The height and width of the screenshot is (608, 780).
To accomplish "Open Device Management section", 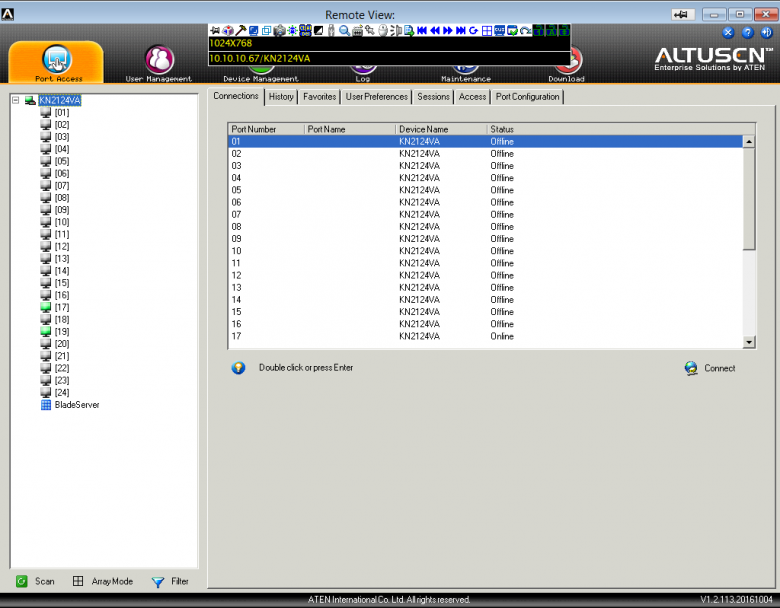I will (261, 75).
